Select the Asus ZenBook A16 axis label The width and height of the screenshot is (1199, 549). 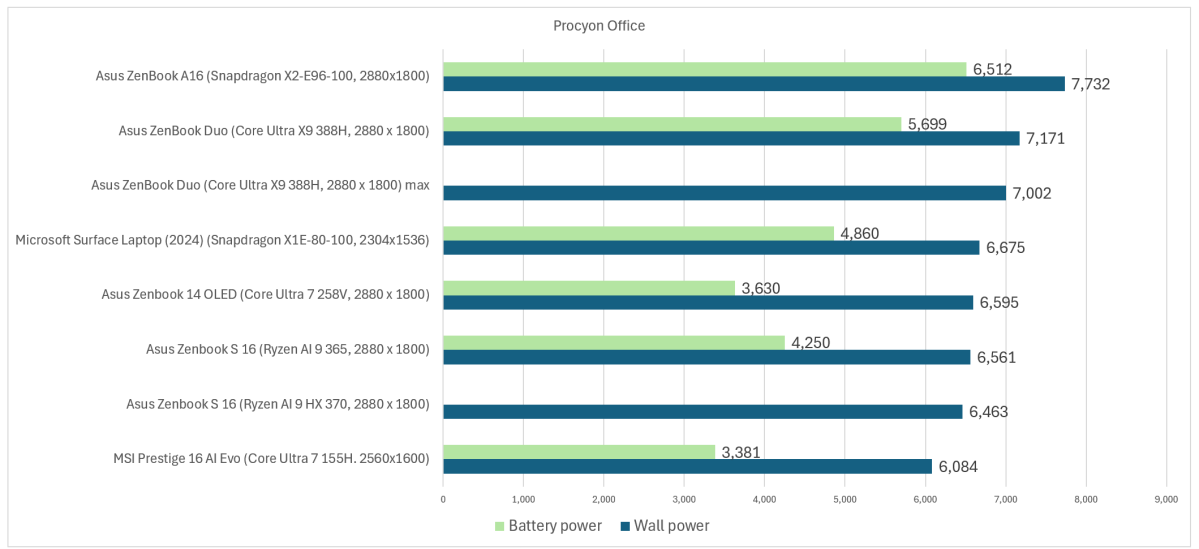[262, 76]
